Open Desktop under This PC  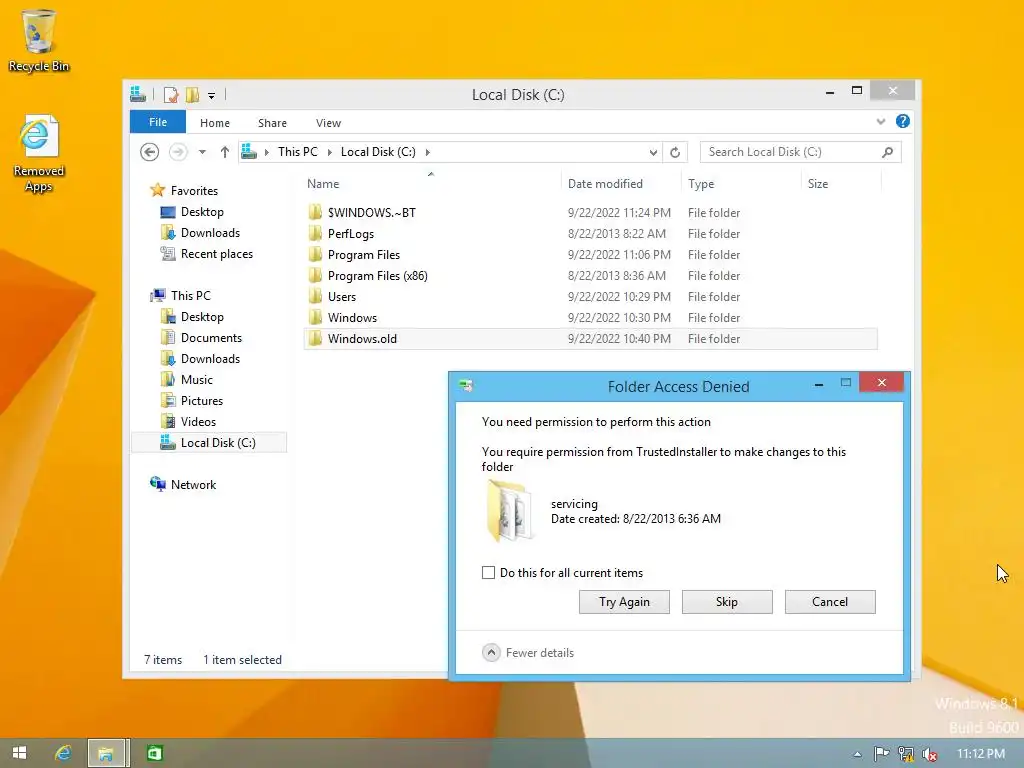tap(202, 317)
